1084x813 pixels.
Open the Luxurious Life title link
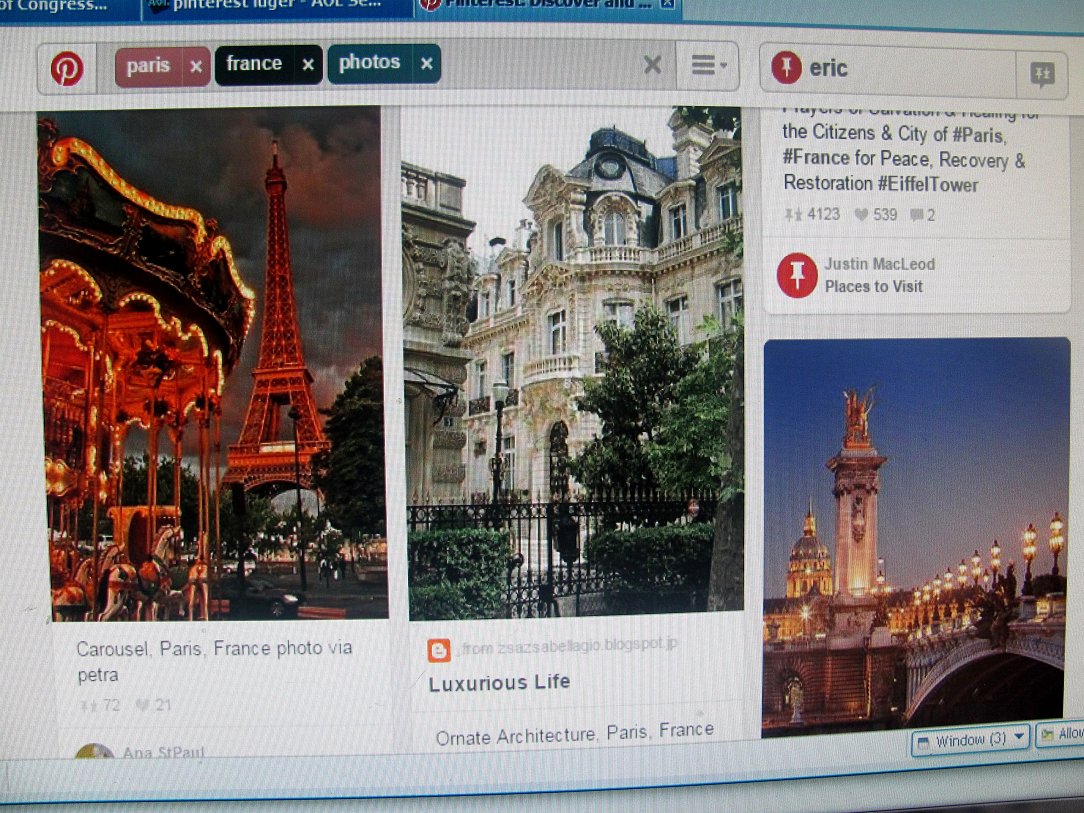pyautogui.click(x=499, y=683)
